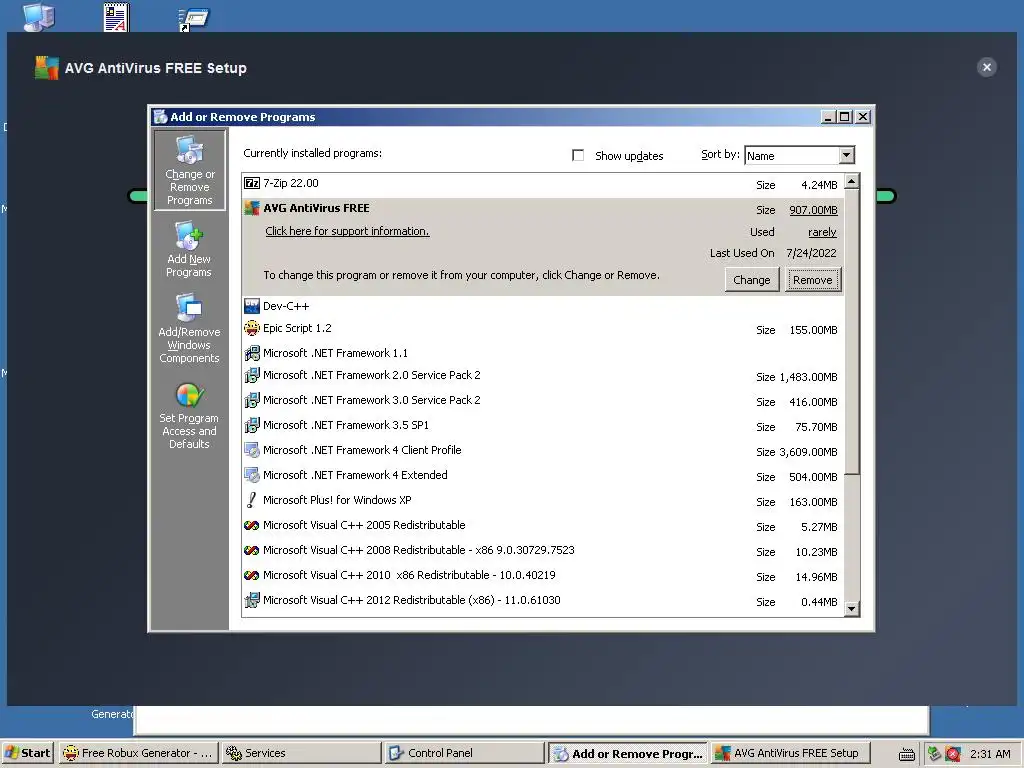Click AVG logo in Setup window header
This screenshot has width=1024, height=768.
[46, 68]
